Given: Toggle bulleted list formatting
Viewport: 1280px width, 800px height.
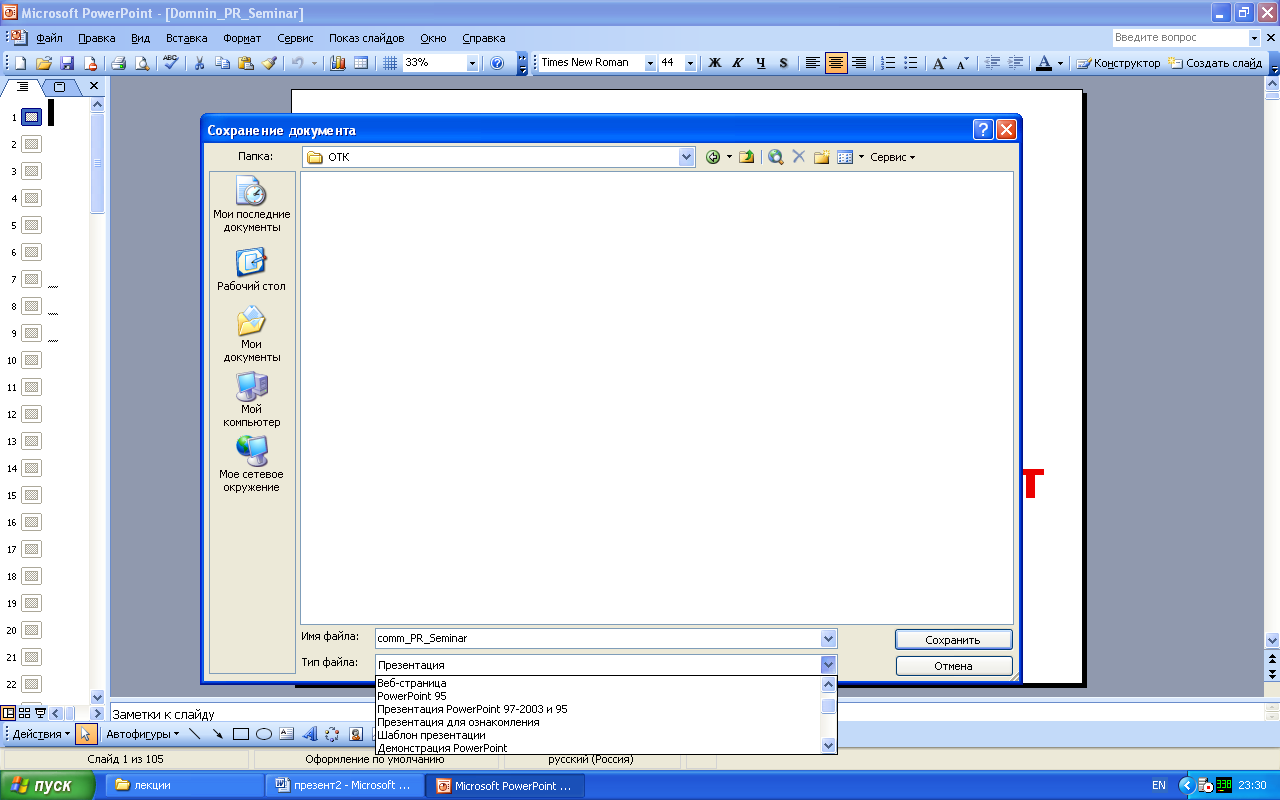Looking at the screenshot, I should tap(911, 63).
